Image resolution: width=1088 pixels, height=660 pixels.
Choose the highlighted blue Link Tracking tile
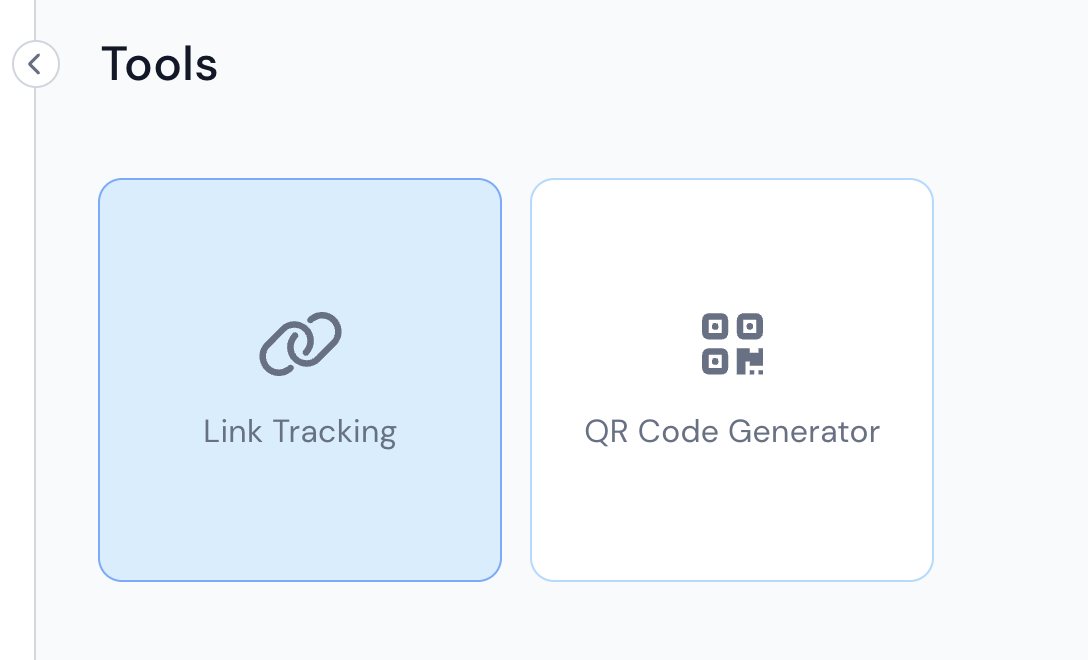[300, 380]
